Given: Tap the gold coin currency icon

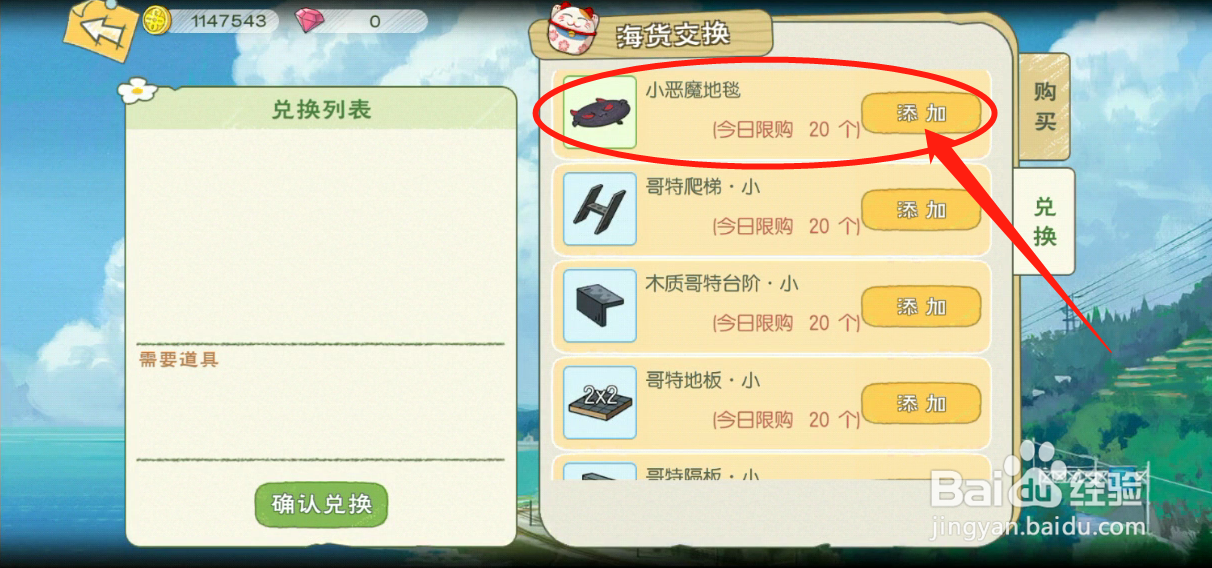Looking at the screenshot, I should tap(157, 21).
